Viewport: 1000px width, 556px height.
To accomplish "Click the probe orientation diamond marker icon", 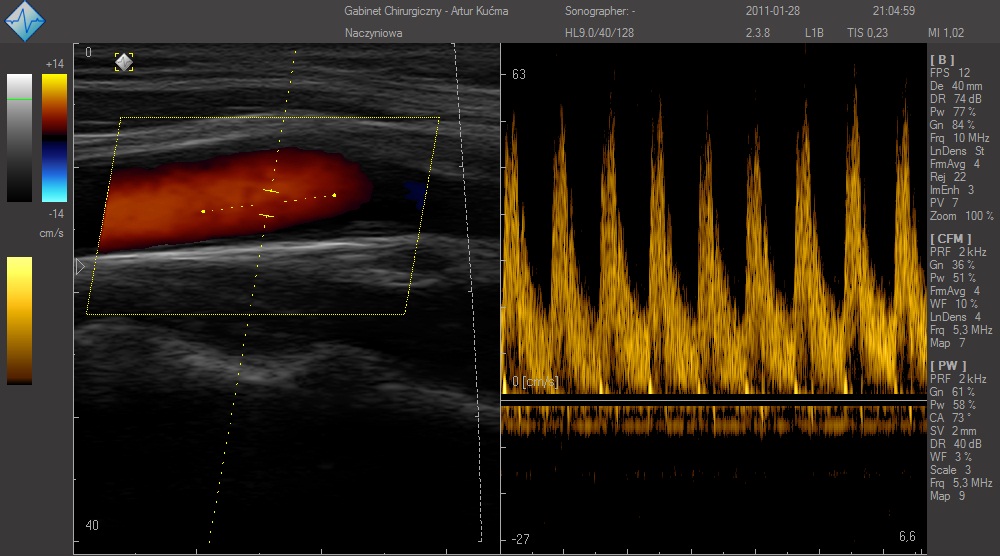I will pyautogui.click(x=124, y=62).
